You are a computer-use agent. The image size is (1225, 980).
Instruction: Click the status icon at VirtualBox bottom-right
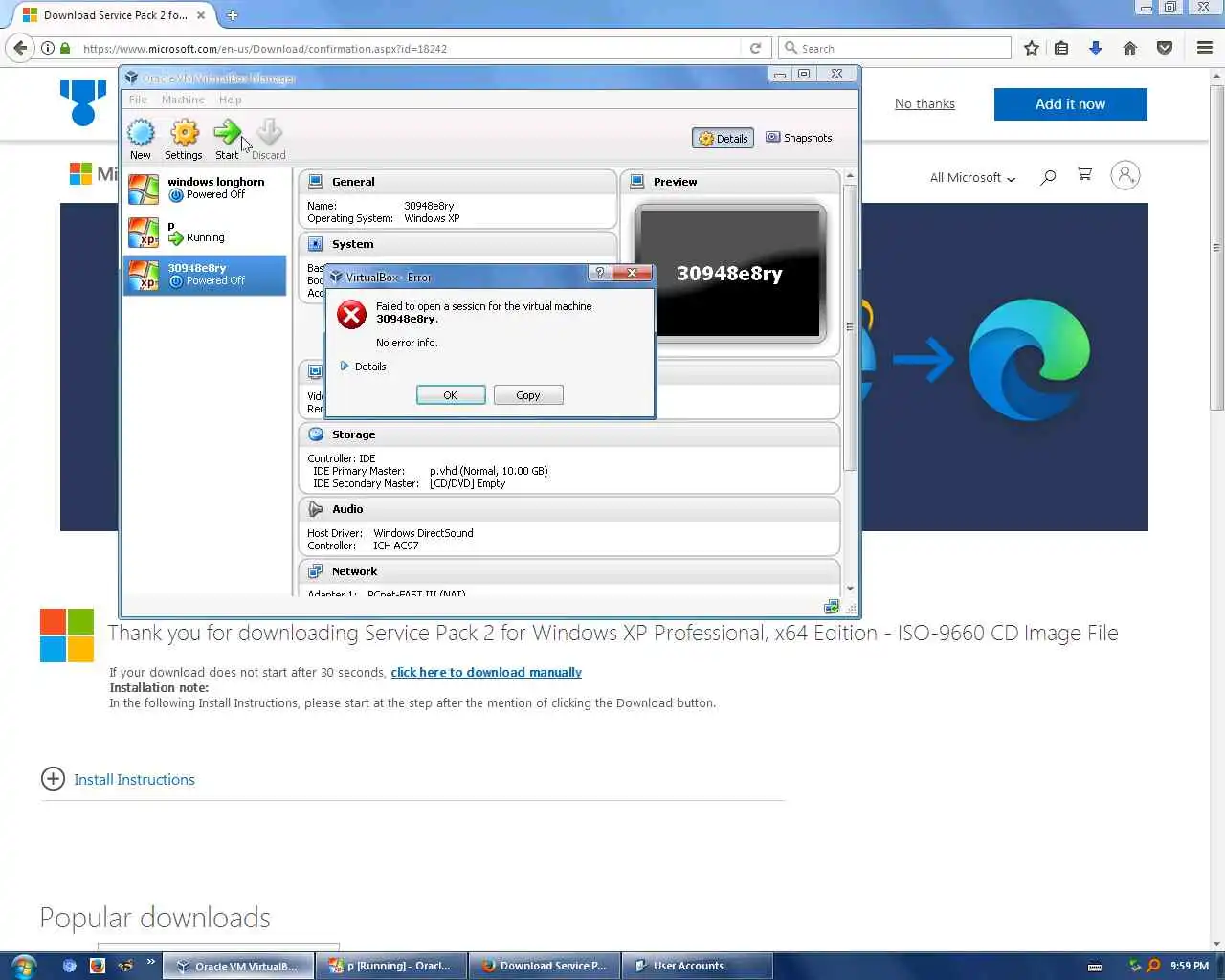pyautogui.click(x=832, y=607)
